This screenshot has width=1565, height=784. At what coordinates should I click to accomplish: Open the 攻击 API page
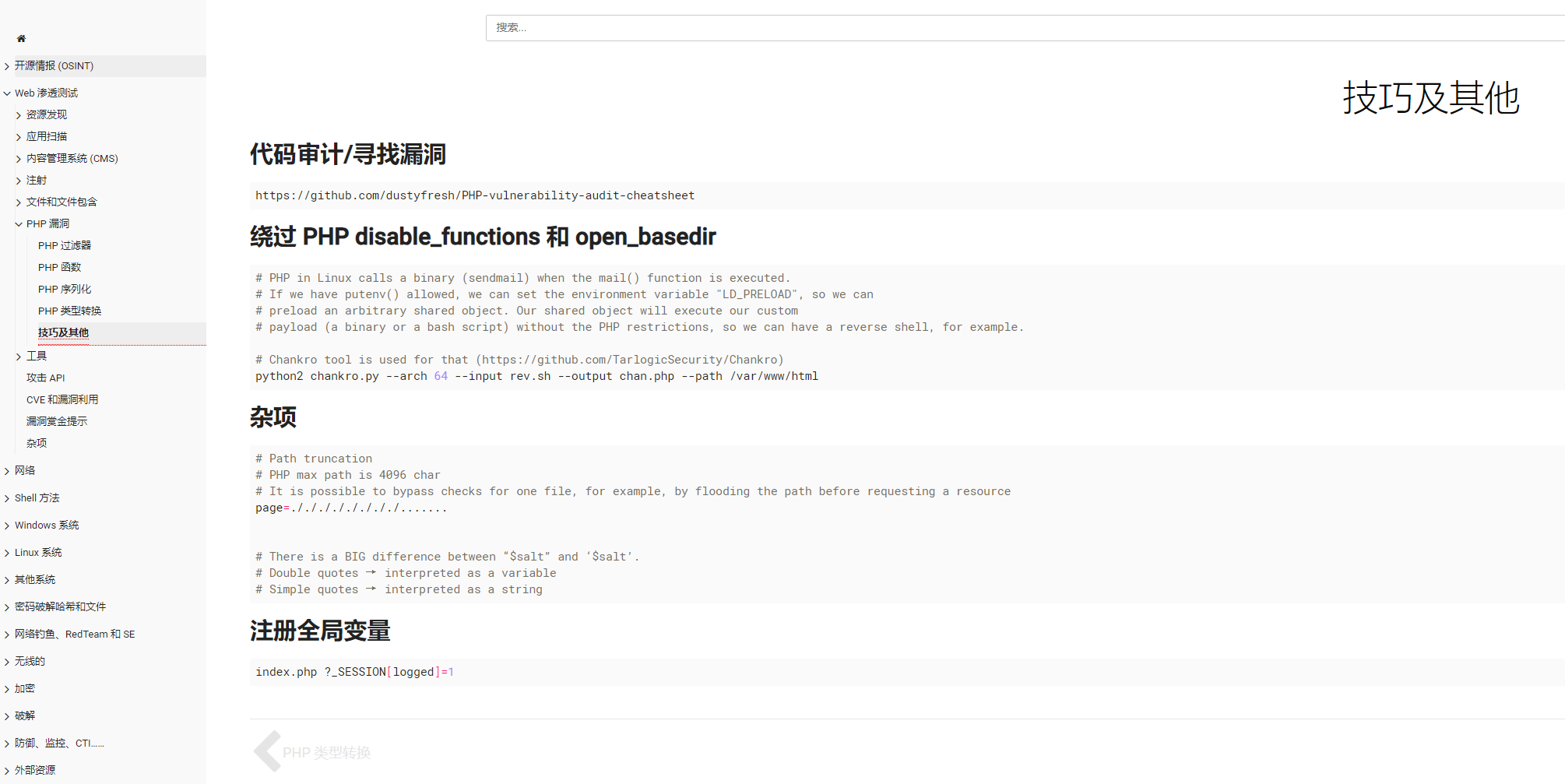[46, 378]
